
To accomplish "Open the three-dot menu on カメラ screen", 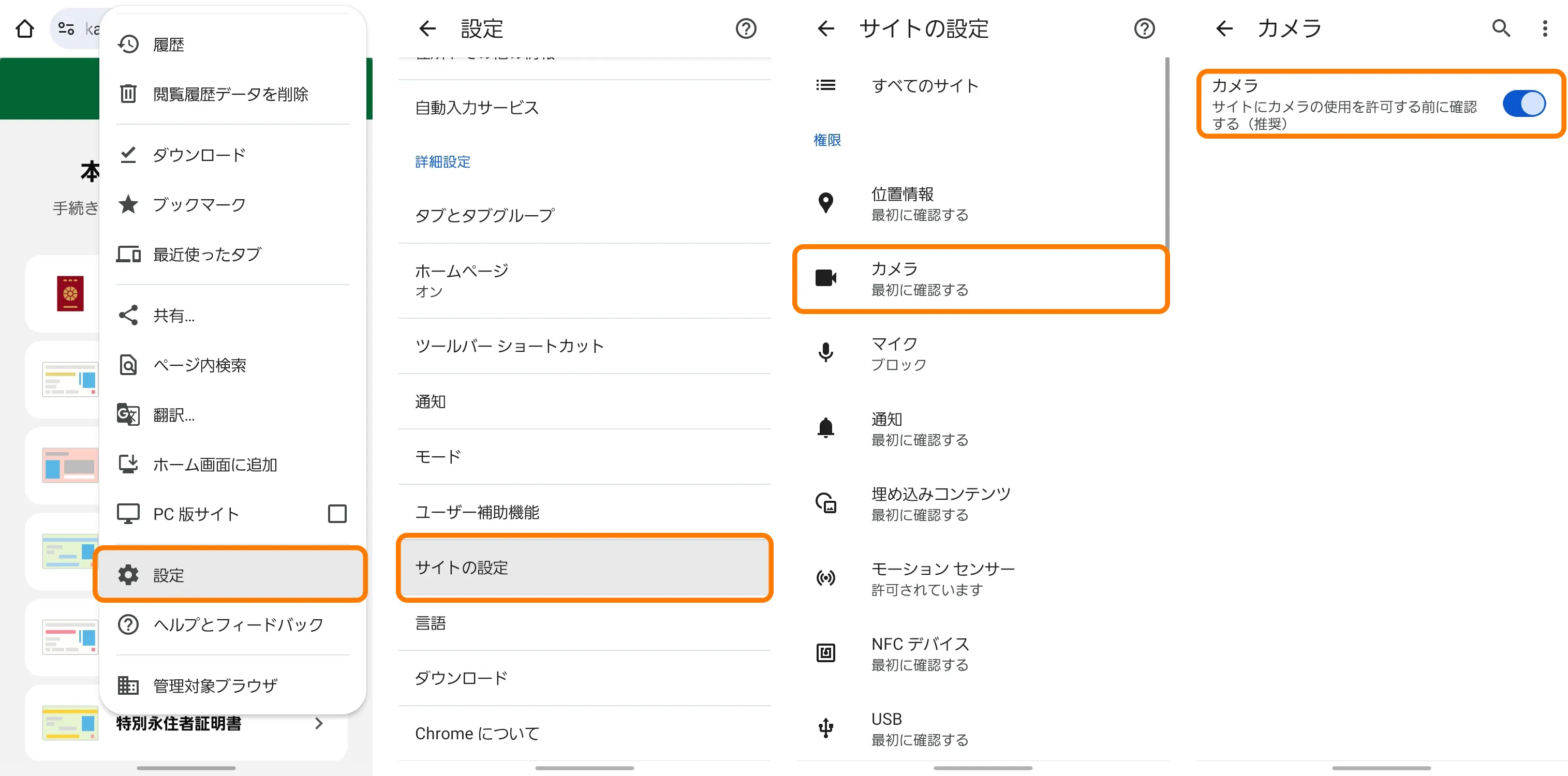I will pos(1544,28).
